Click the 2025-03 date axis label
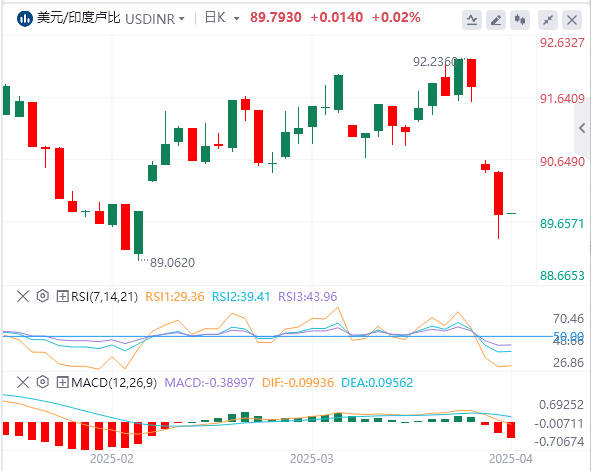 point(312,459)
